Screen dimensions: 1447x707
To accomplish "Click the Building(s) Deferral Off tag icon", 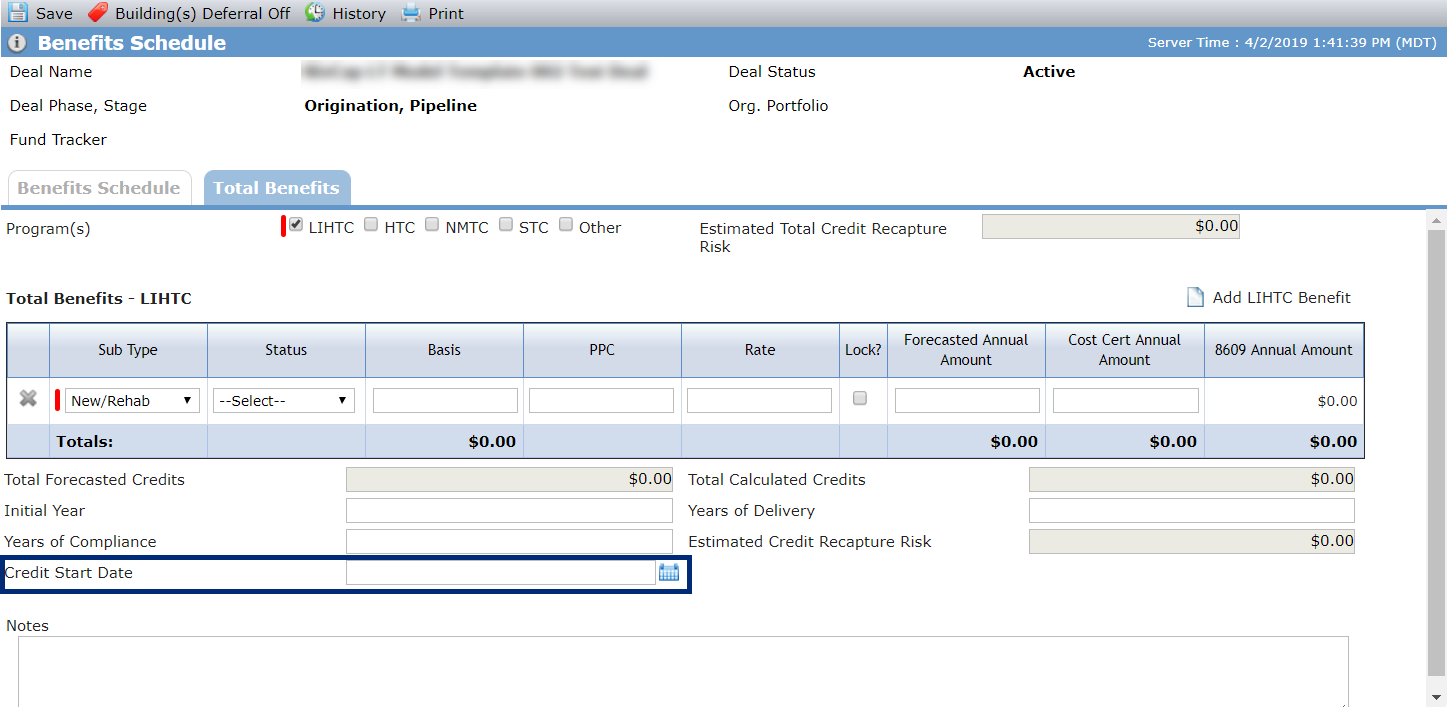I will (x=98, y=13).
